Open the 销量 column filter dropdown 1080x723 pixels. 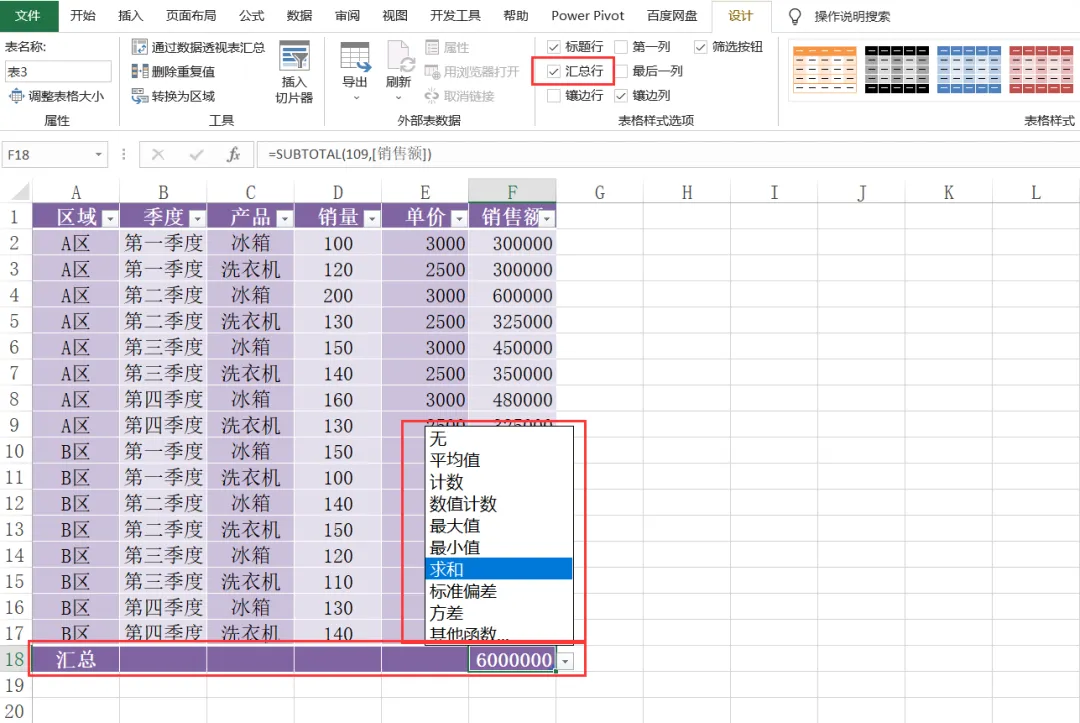[372, 219]
